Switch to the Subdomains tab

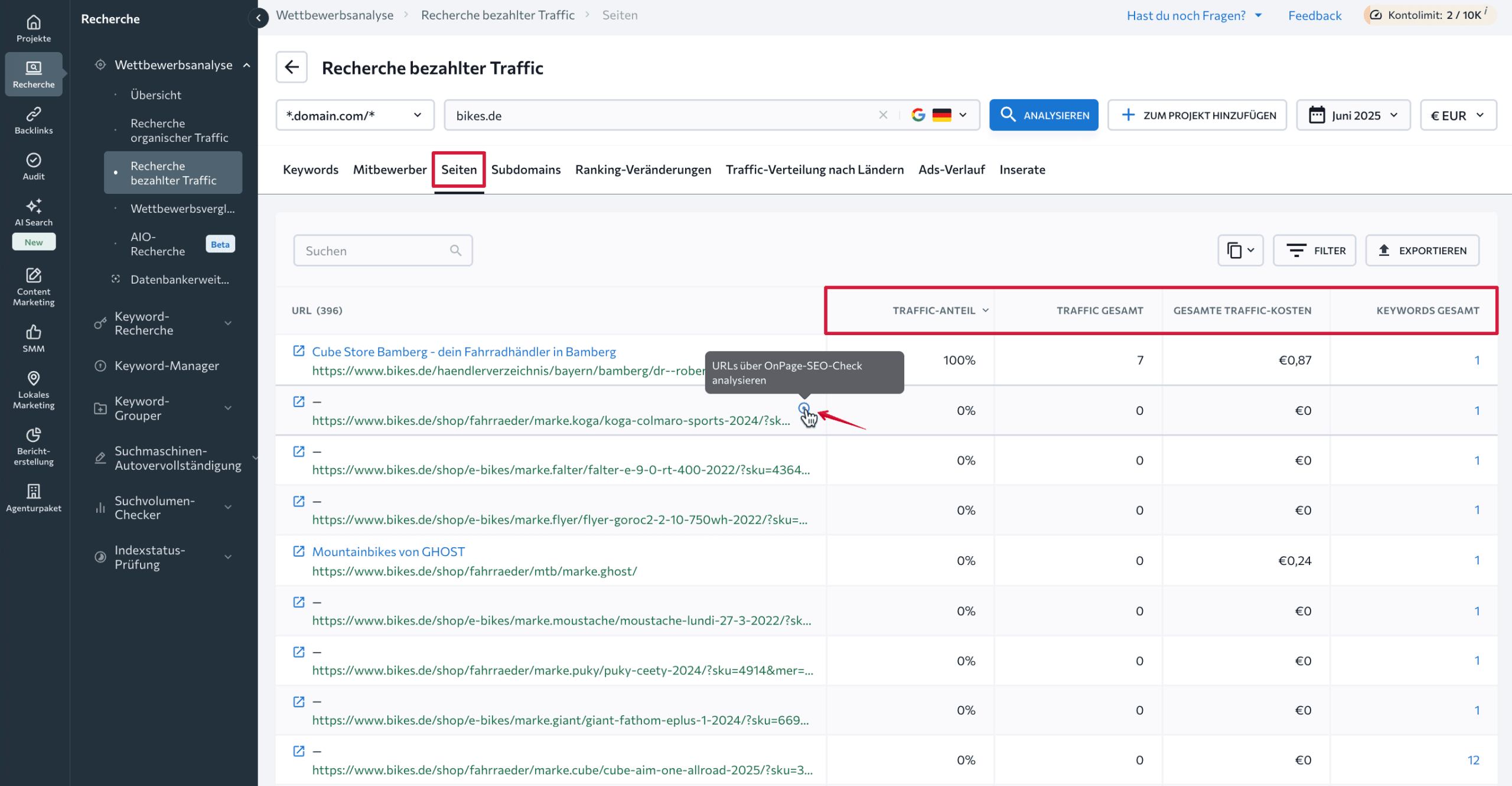[x=526, y=170]
